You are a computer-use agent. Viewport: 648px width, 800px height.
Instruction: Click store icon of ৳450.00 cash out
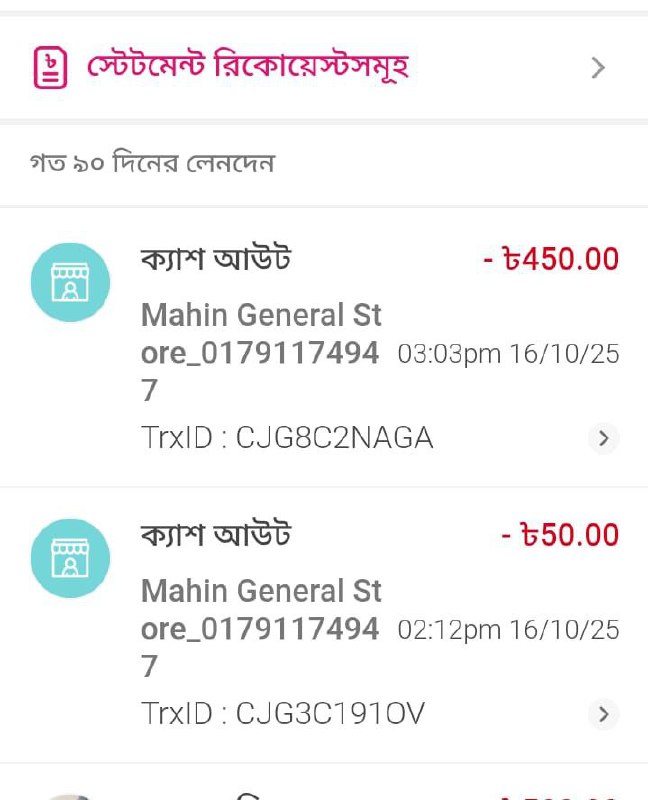click(x=70, y=282)
